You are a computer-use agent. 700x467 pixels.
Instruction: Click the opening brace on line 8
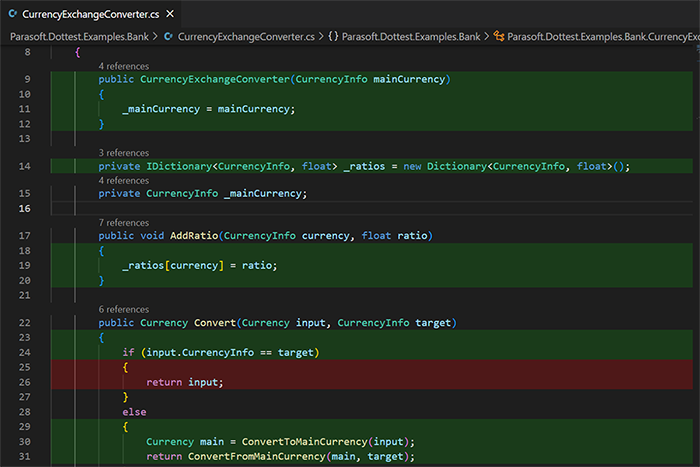[x=78, y=52]
